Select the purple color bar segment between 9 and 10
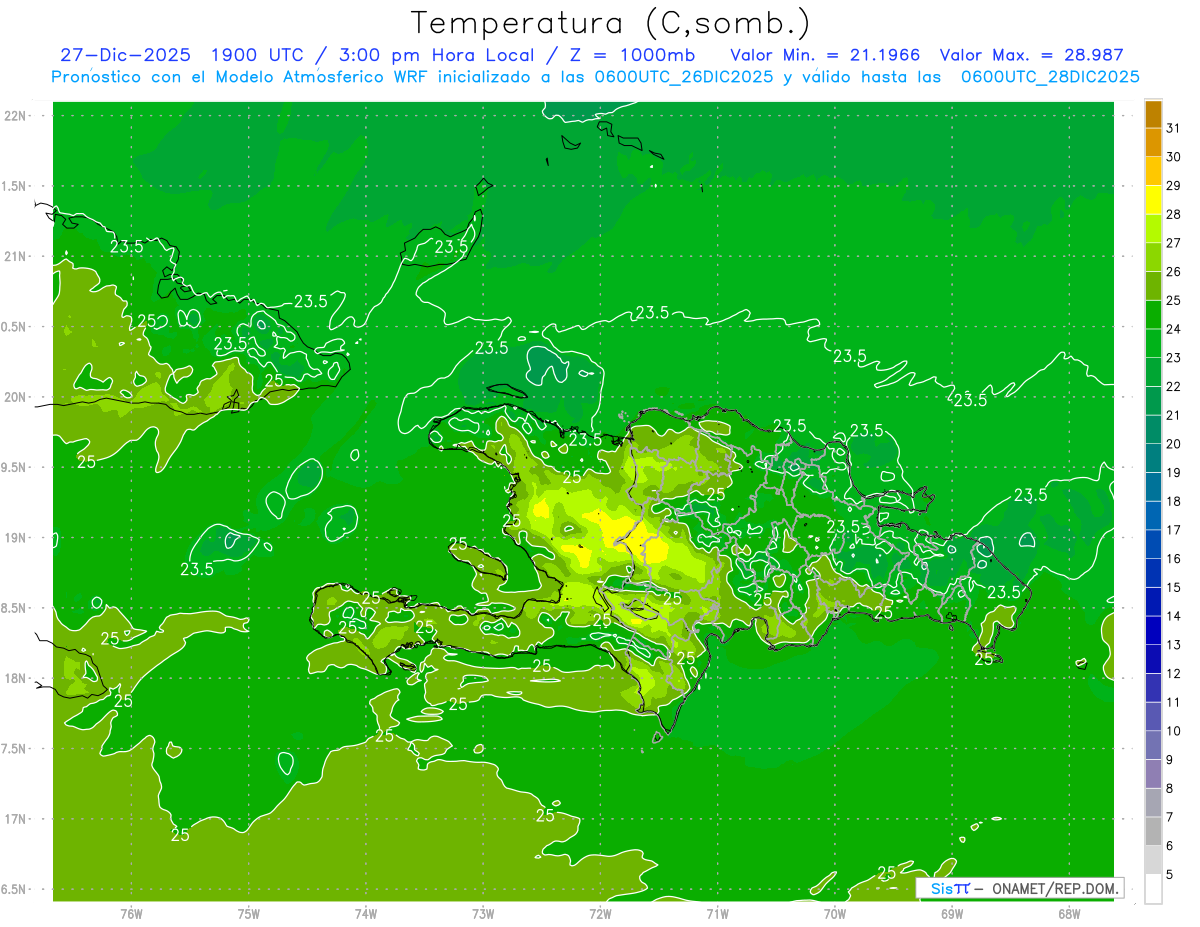The image size is (1200, 927). 1153,746
